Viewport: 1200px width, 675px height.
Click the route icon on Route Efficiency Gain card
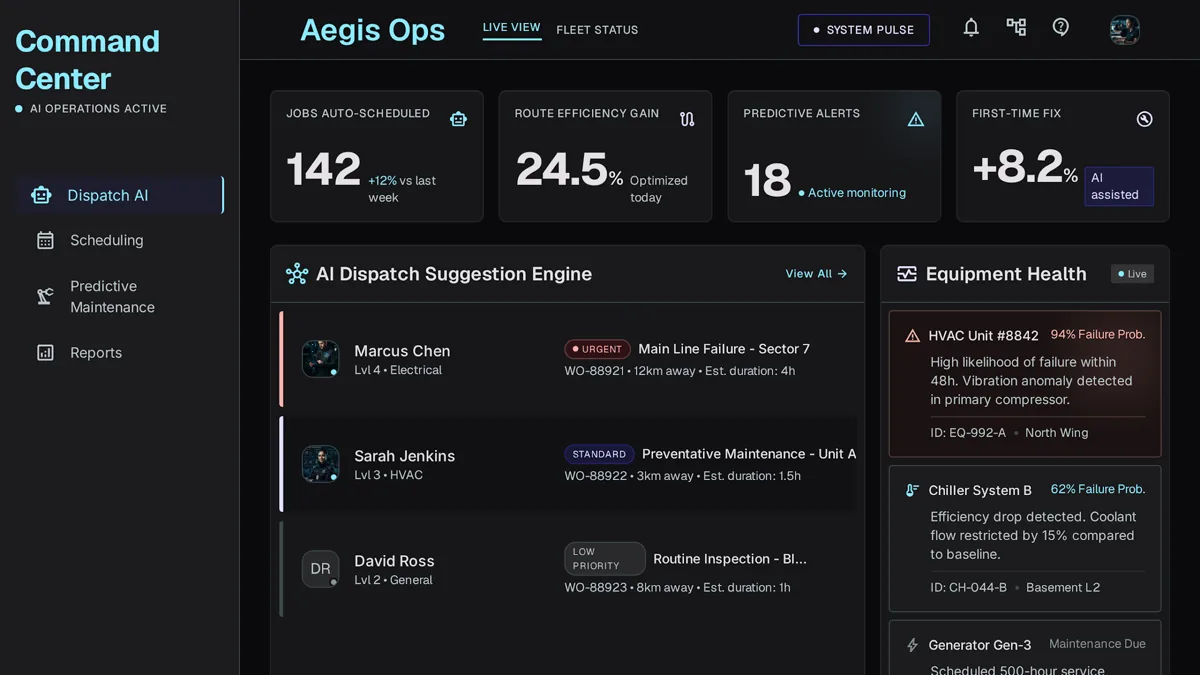(x=687, y=119)
